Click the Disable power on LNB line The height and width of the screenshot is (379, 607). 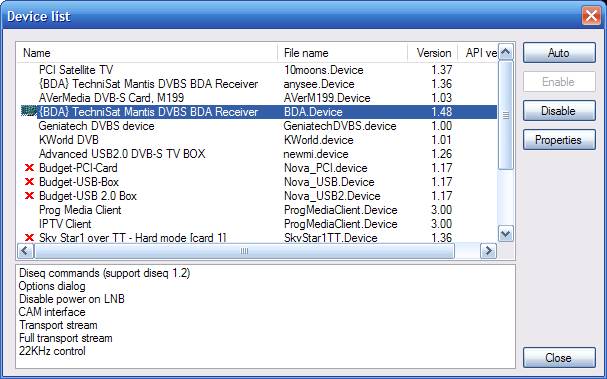click(72, 299)
